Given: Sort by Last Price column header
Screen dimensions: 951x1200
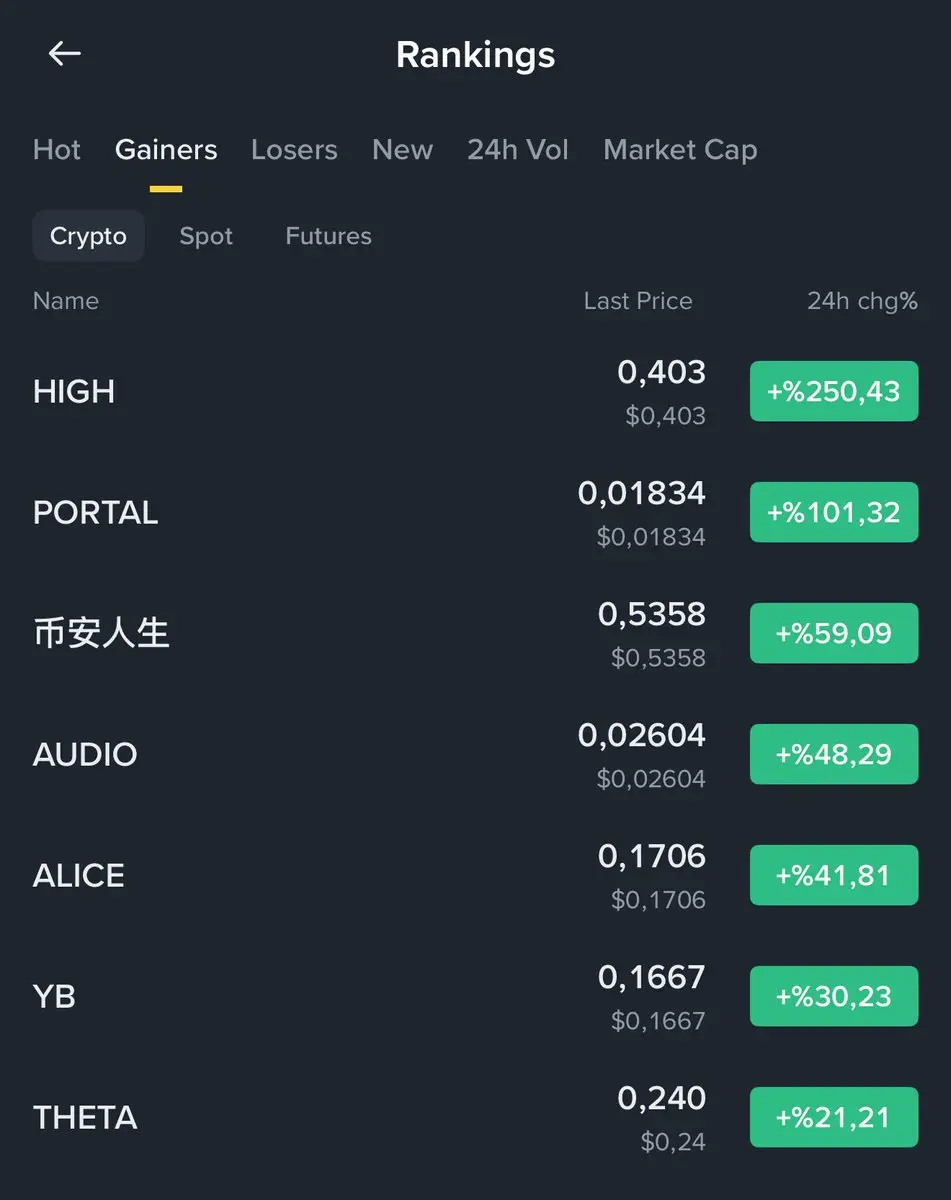Looking at the screenshot, I should coord(638,301).
